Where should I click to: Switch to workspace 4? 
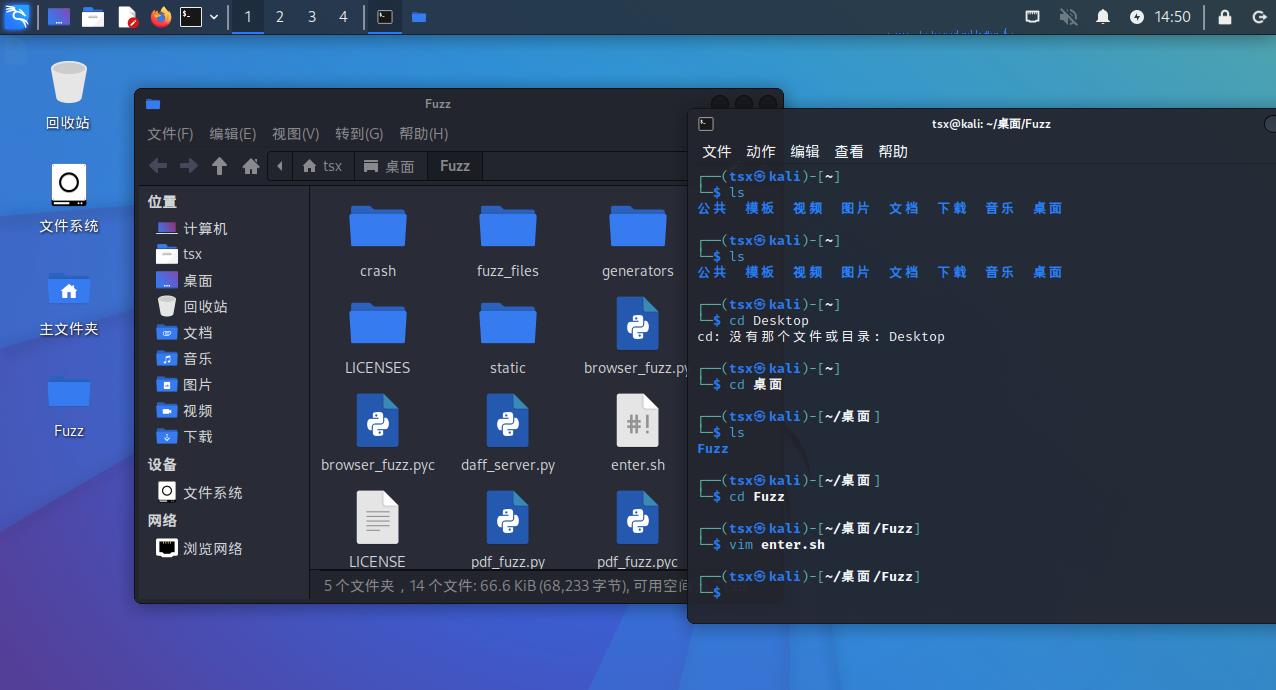click(344, 17)
